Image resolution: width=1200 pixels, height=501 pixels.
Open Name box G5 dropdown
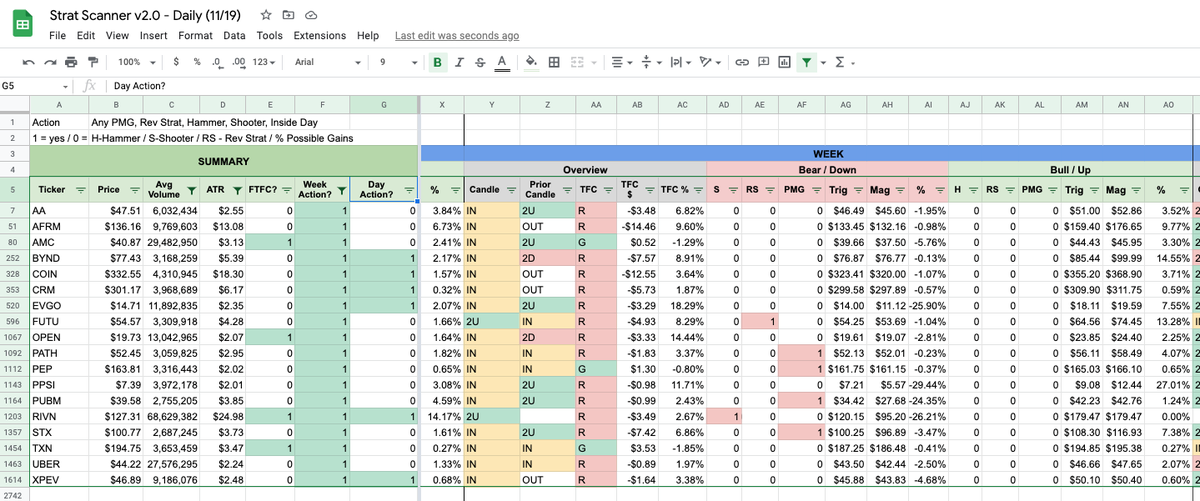coord(66,86)
